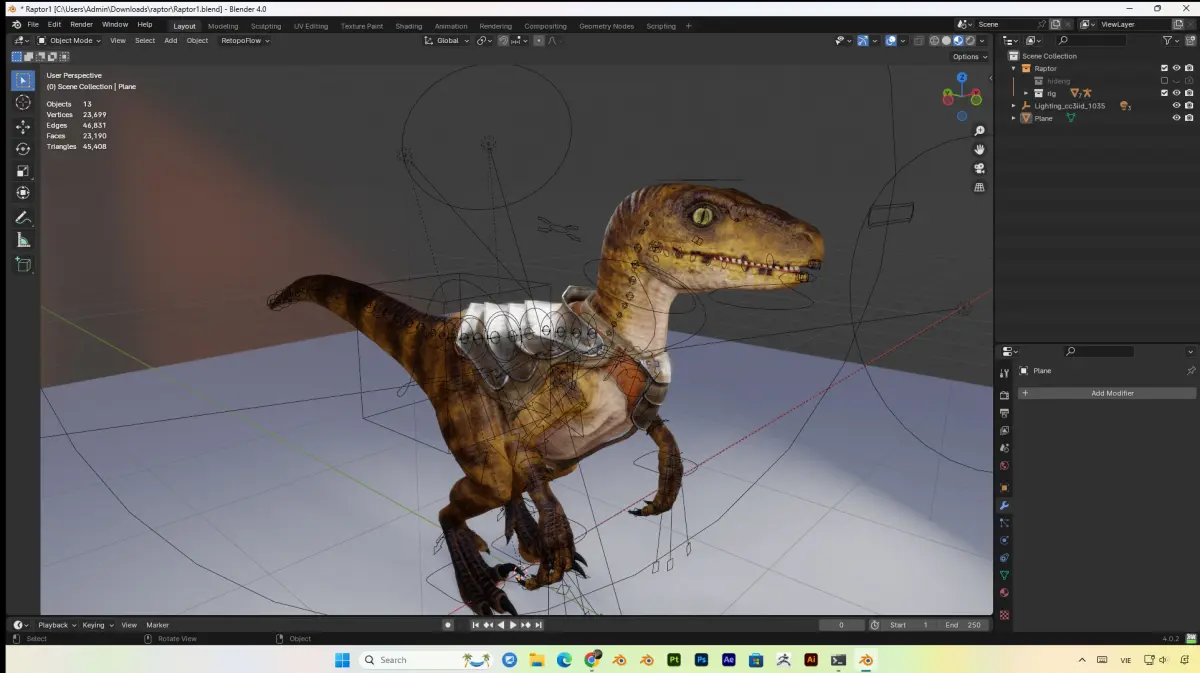This screenshot has width=1200, height=673.
Task: Disable Plane in renders camera icon
Action: 1189,118
